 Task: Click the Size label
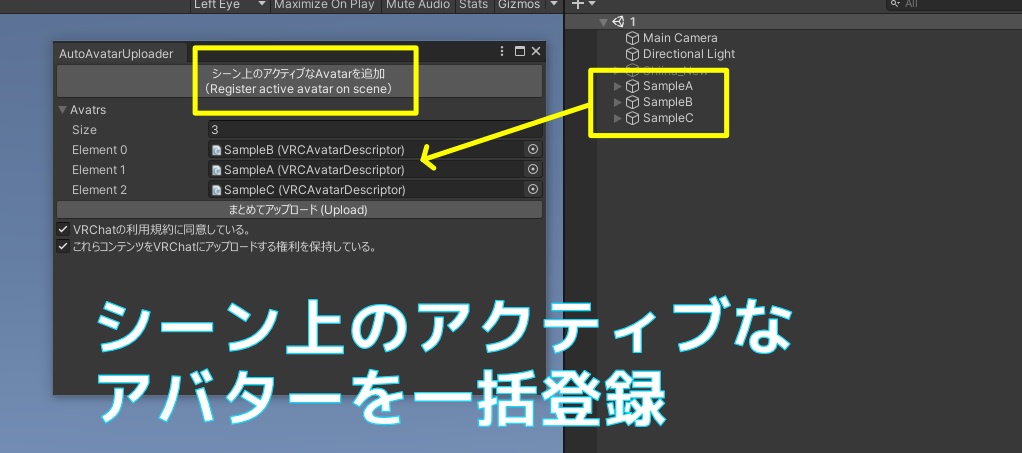pos(84,130)
